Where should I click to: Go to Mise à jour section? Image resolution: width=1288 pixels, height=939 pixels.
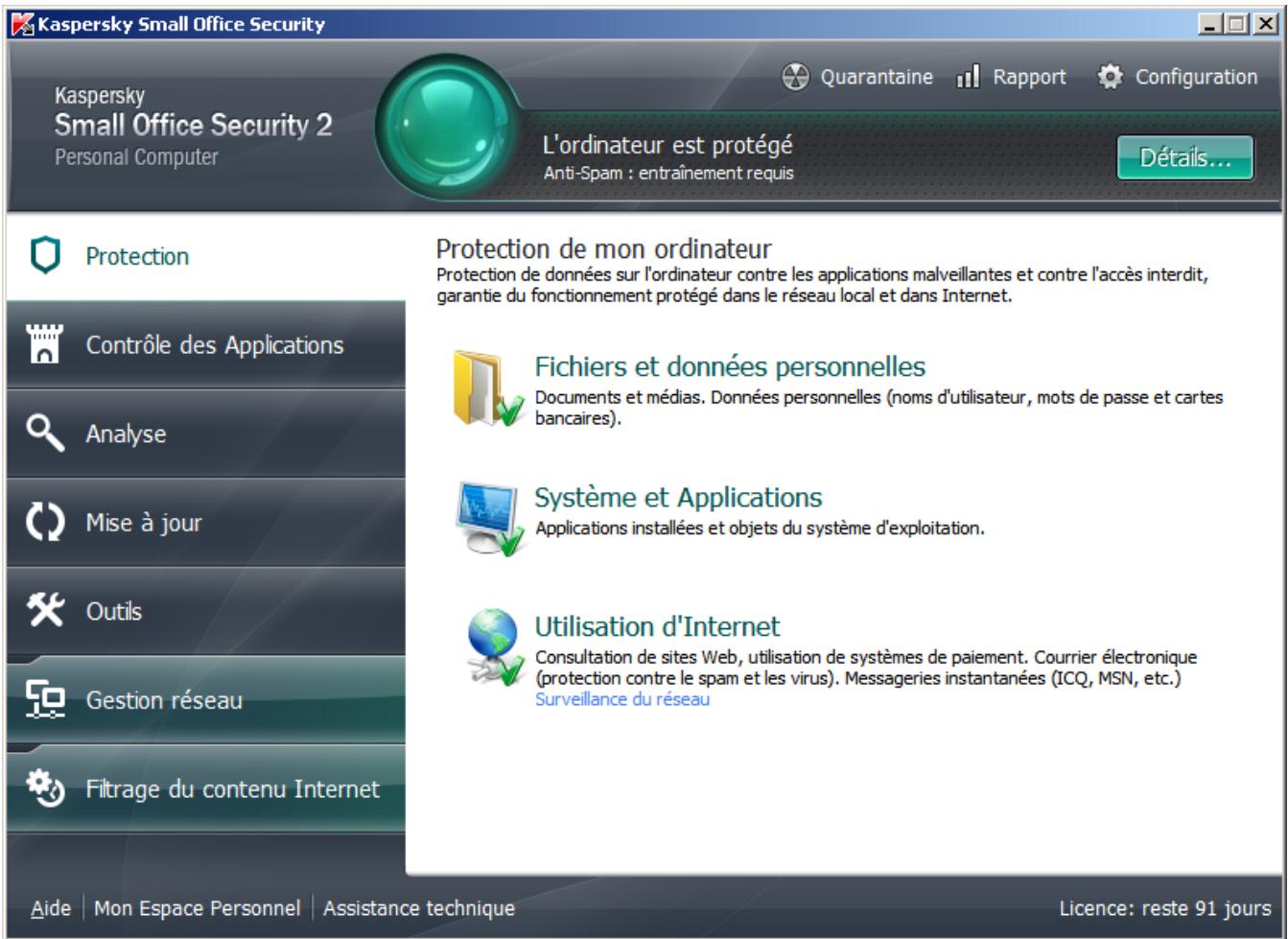pyautogui.click(x=206, y=523)
